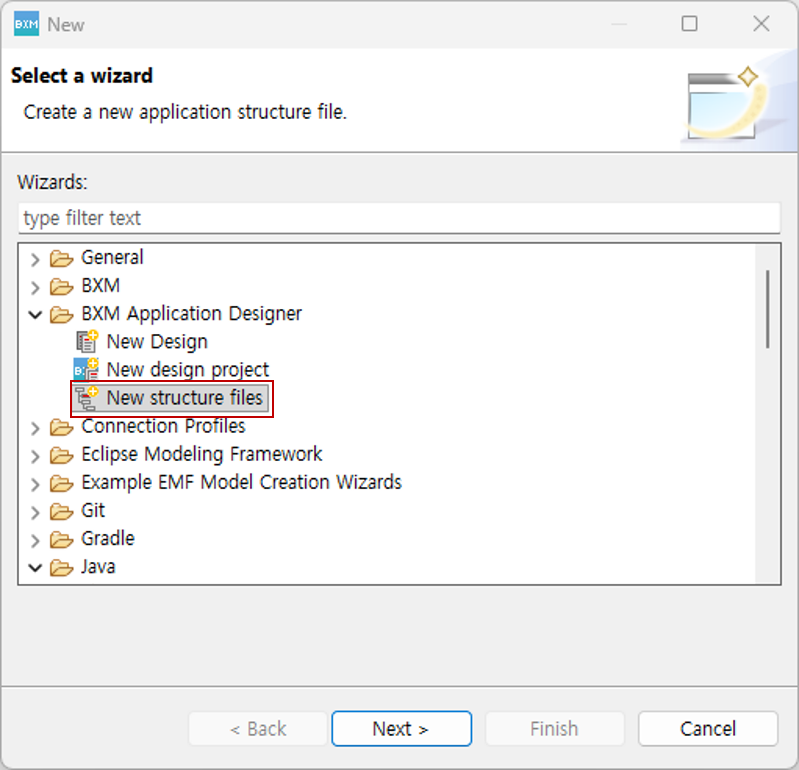
Task: Collapse the BXM Application Designer node
Action: point(36,315)
